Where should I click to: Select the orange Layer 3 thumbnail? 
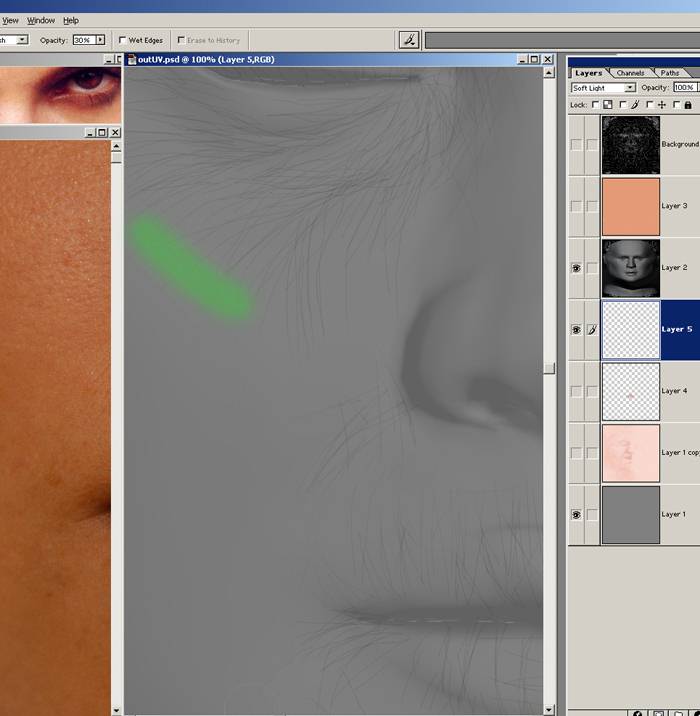pos(630,206)
